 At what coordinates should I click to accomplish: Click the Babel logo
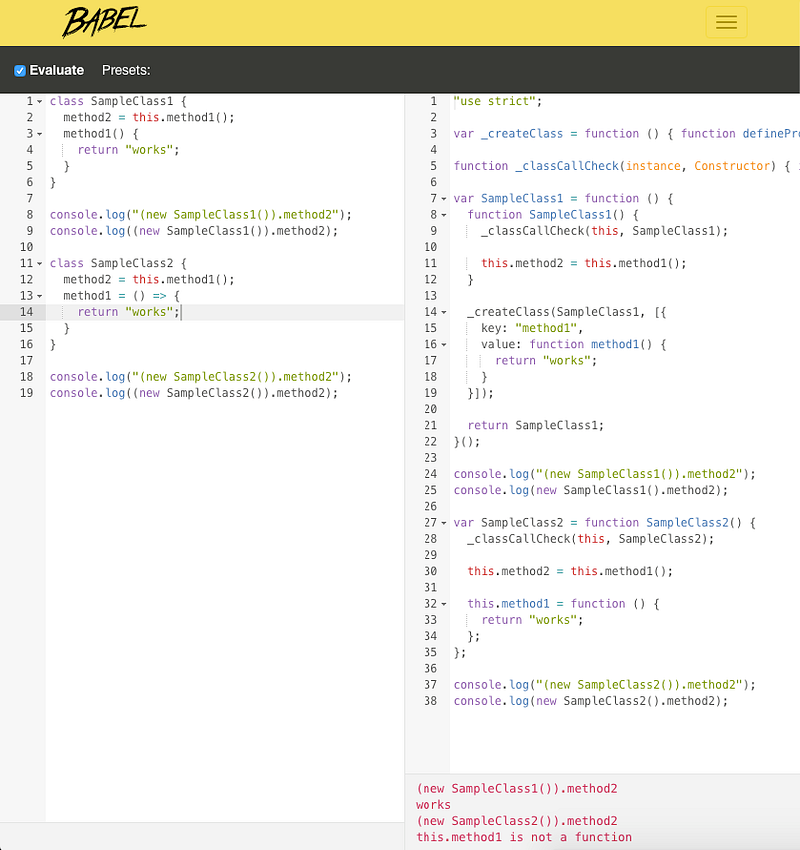104,22
